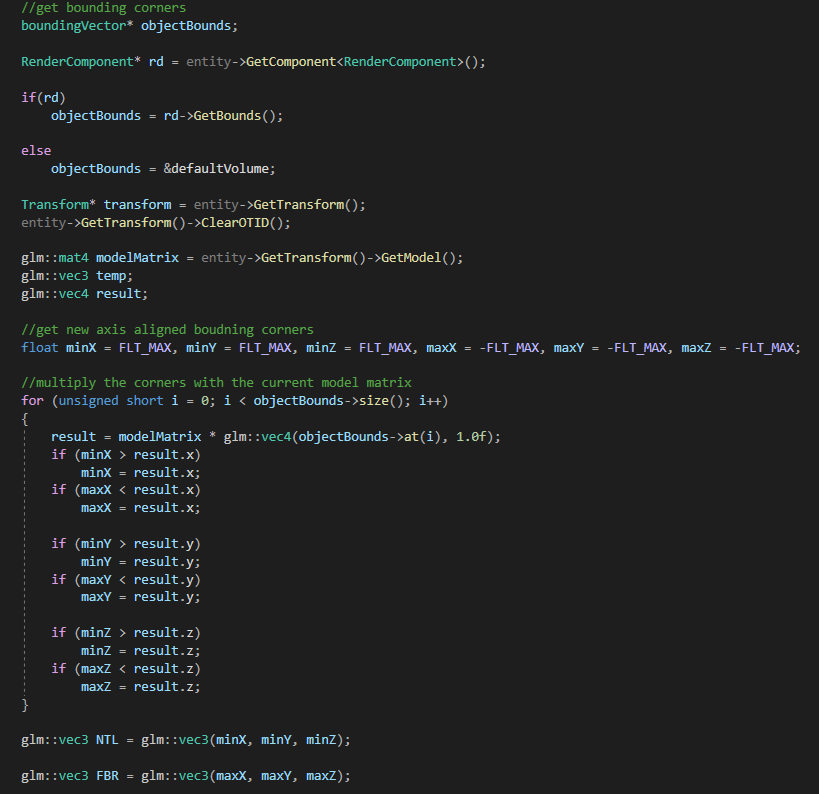
Task: Click 'result = modelMatrix *' assignment
Action: click(x=134, y=437)
